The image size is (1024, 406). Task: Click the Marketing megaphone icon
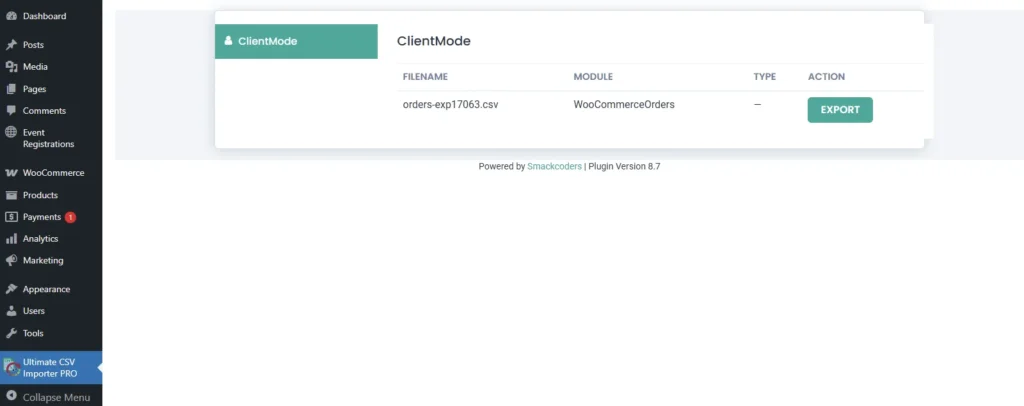(x=11, y=261)
